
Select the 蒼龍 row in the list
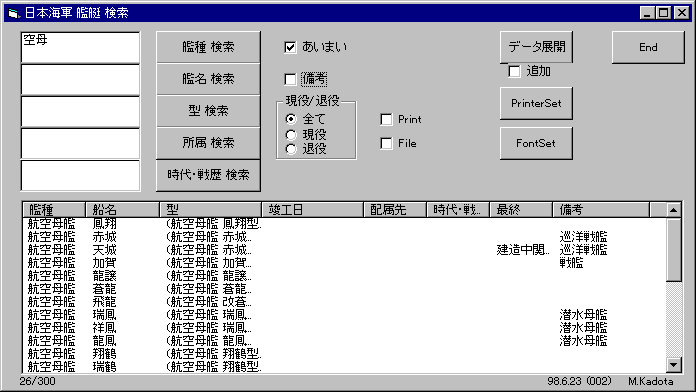click(x=344, y=289)
